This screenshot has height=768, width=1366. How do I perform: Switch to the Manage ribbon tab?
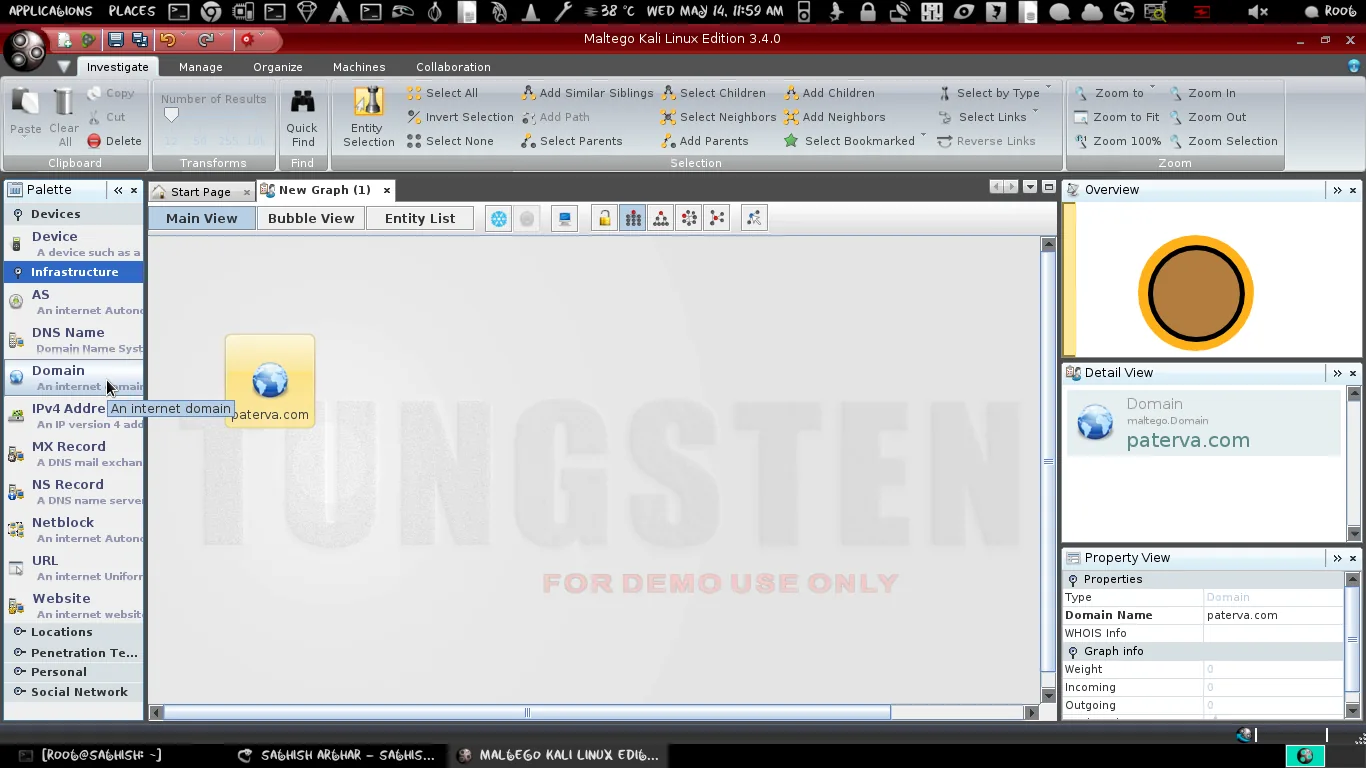pyautogui.click(x=201, y=67)
